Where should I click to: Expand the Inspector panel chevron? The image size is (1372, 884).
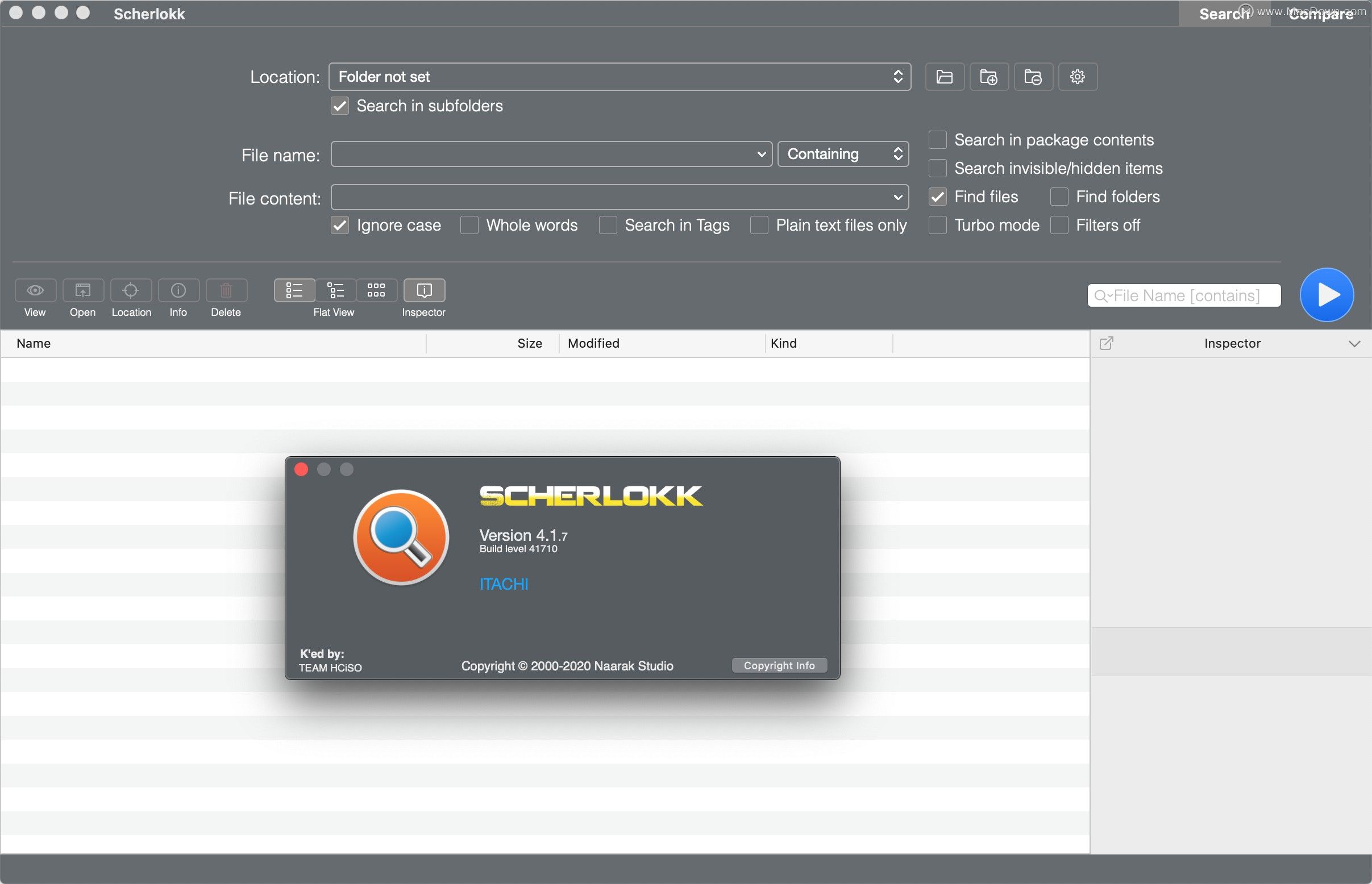tap(1354, 344)
